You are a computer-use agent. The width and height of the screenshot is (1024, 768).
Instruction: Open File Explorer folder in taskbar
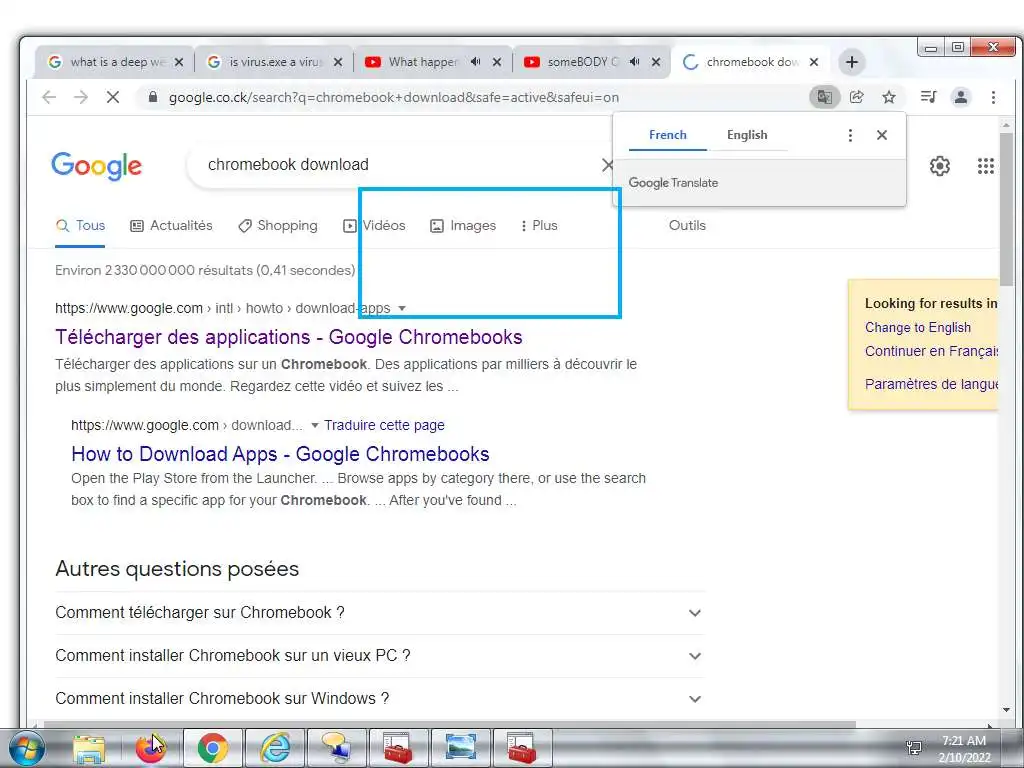click(89, 748)
